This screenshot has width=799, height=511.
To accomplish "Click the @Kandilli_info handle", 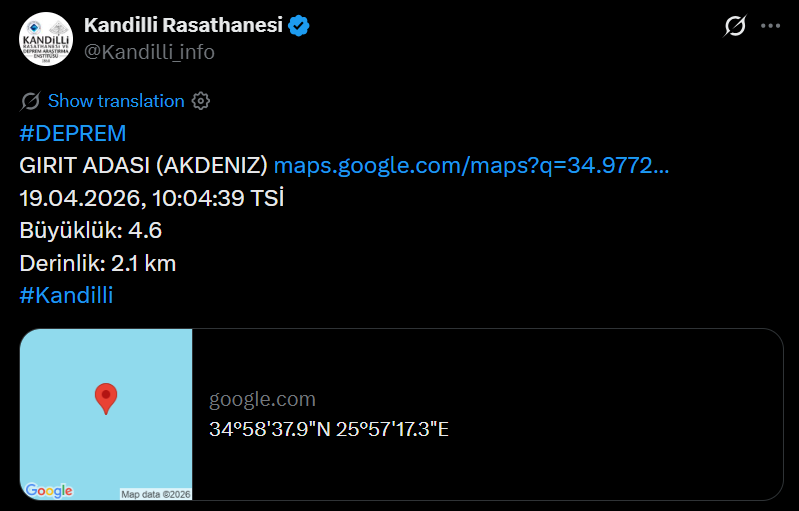I will (x=149, y=52).
